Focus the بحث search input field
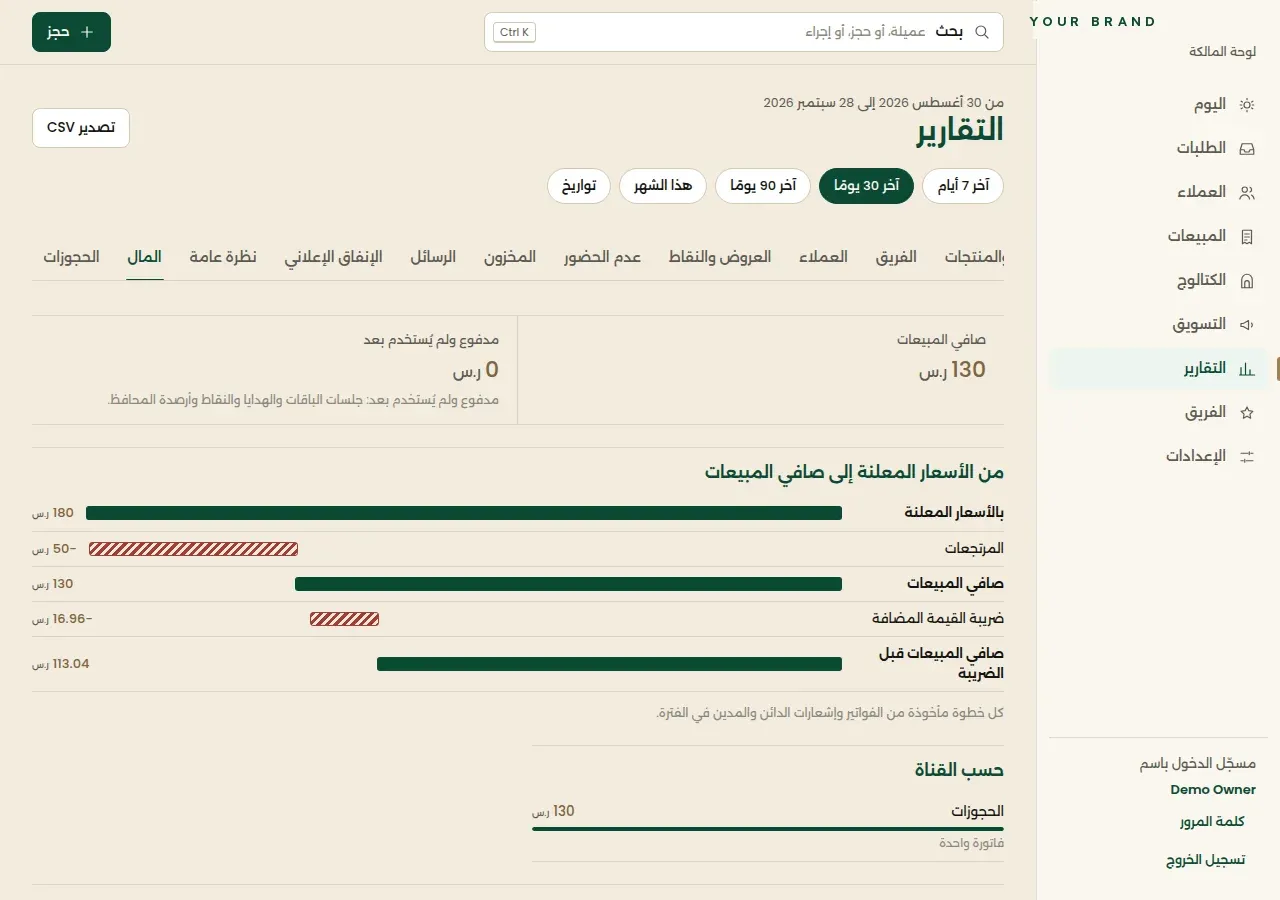The image size is (1280, 900). 744,32
